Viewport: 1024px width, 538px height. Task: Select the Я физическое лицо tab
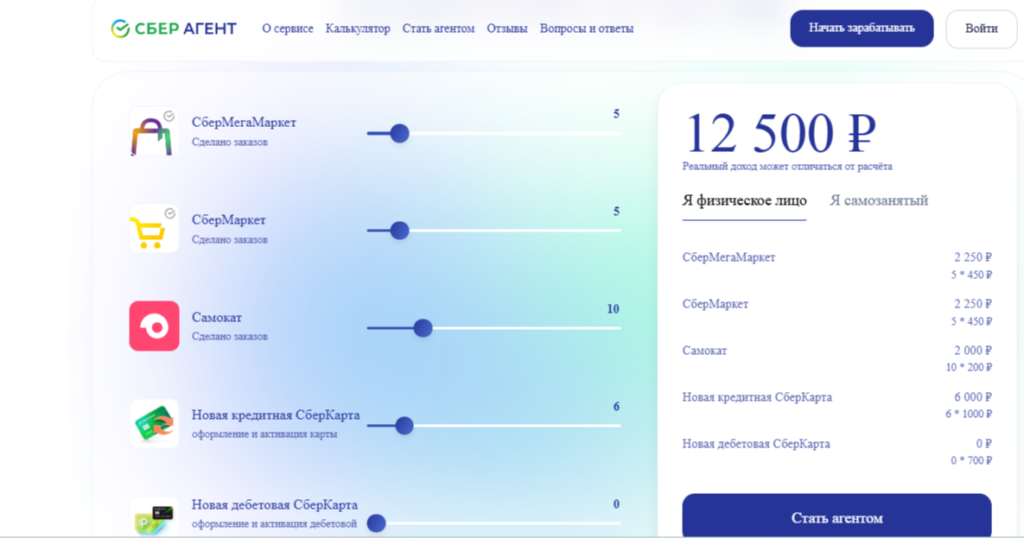[x=744, y=201]
